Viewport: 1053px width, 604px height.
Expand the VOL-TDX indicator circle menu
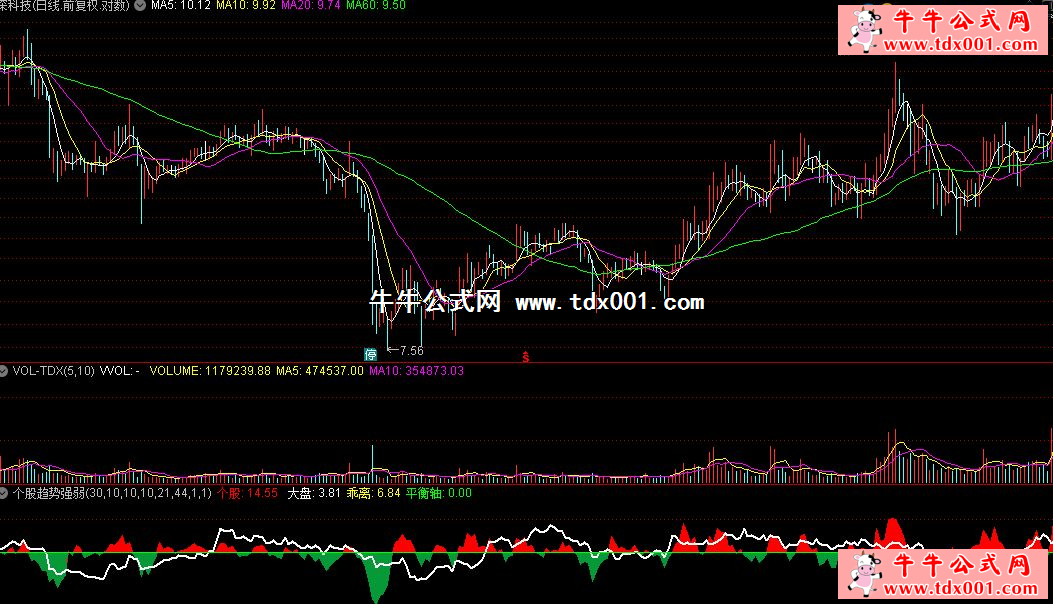tap(5, 371)
